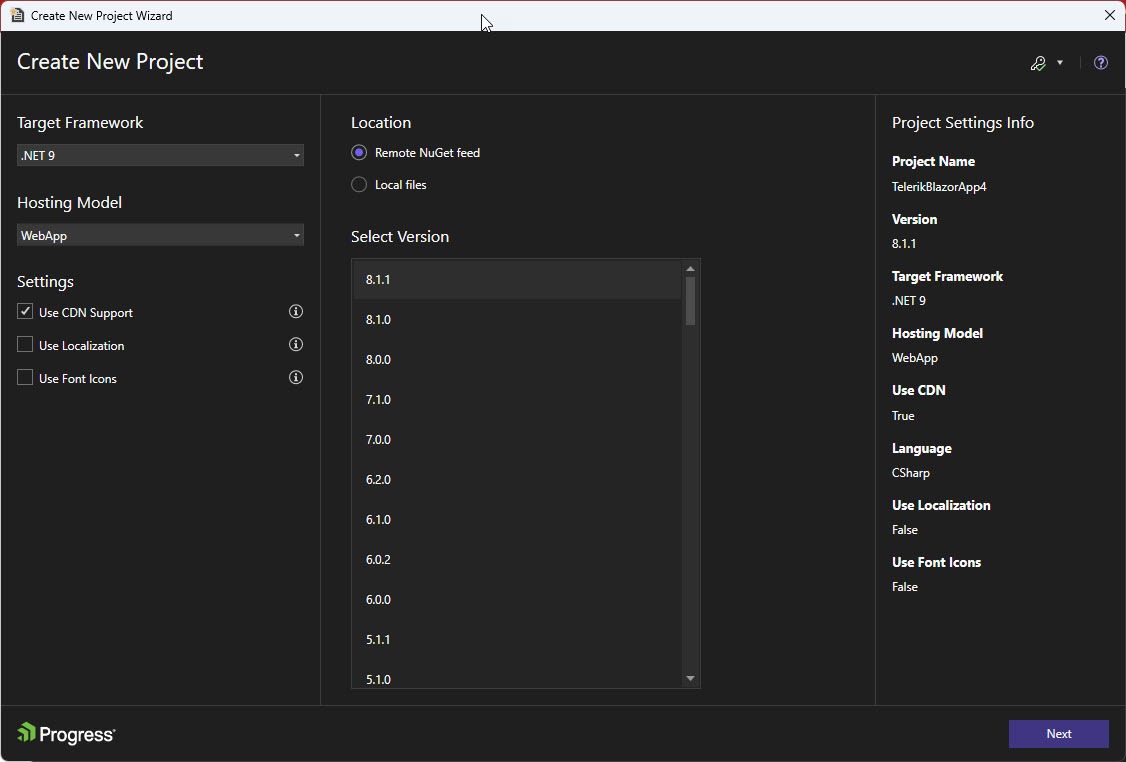Show info for Use CDN Support
Screen dimensions: 1126x762
click(x=296, y=312)
